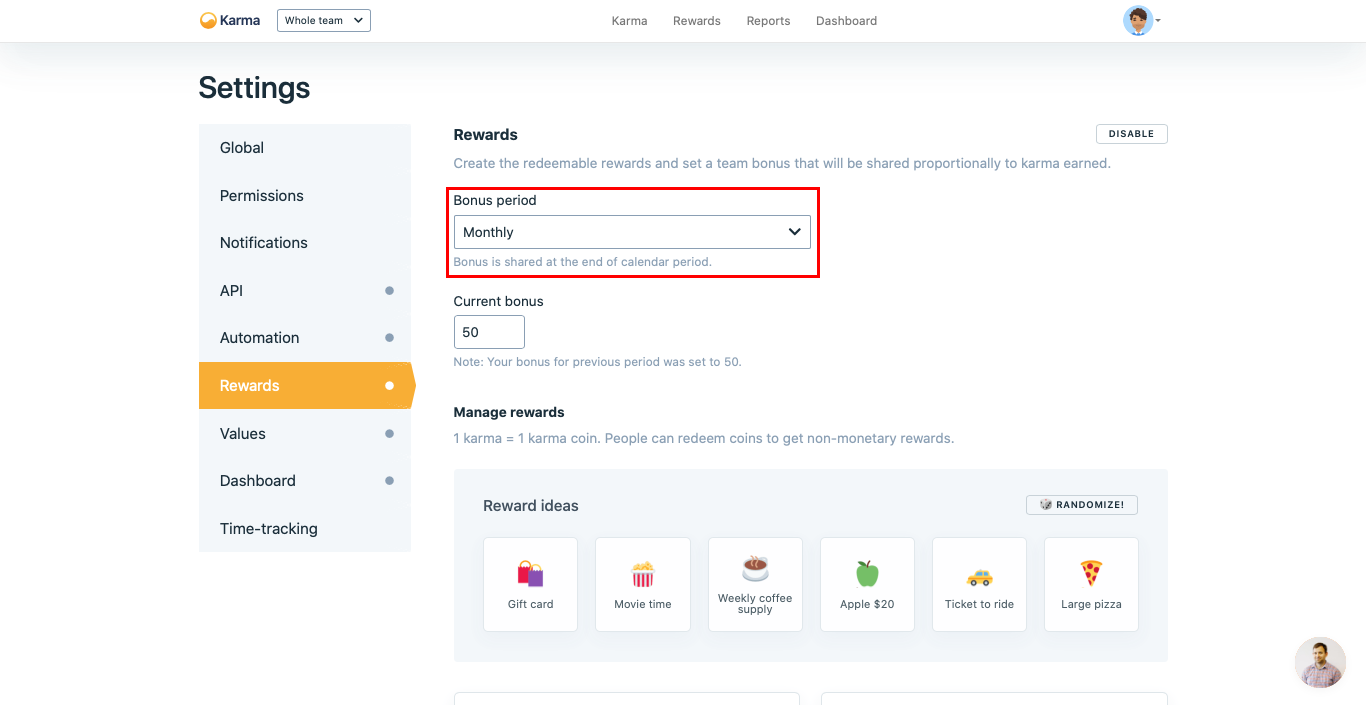Select the Rewards settings sidebar item
1366x705 pixels.
(305, 385)
